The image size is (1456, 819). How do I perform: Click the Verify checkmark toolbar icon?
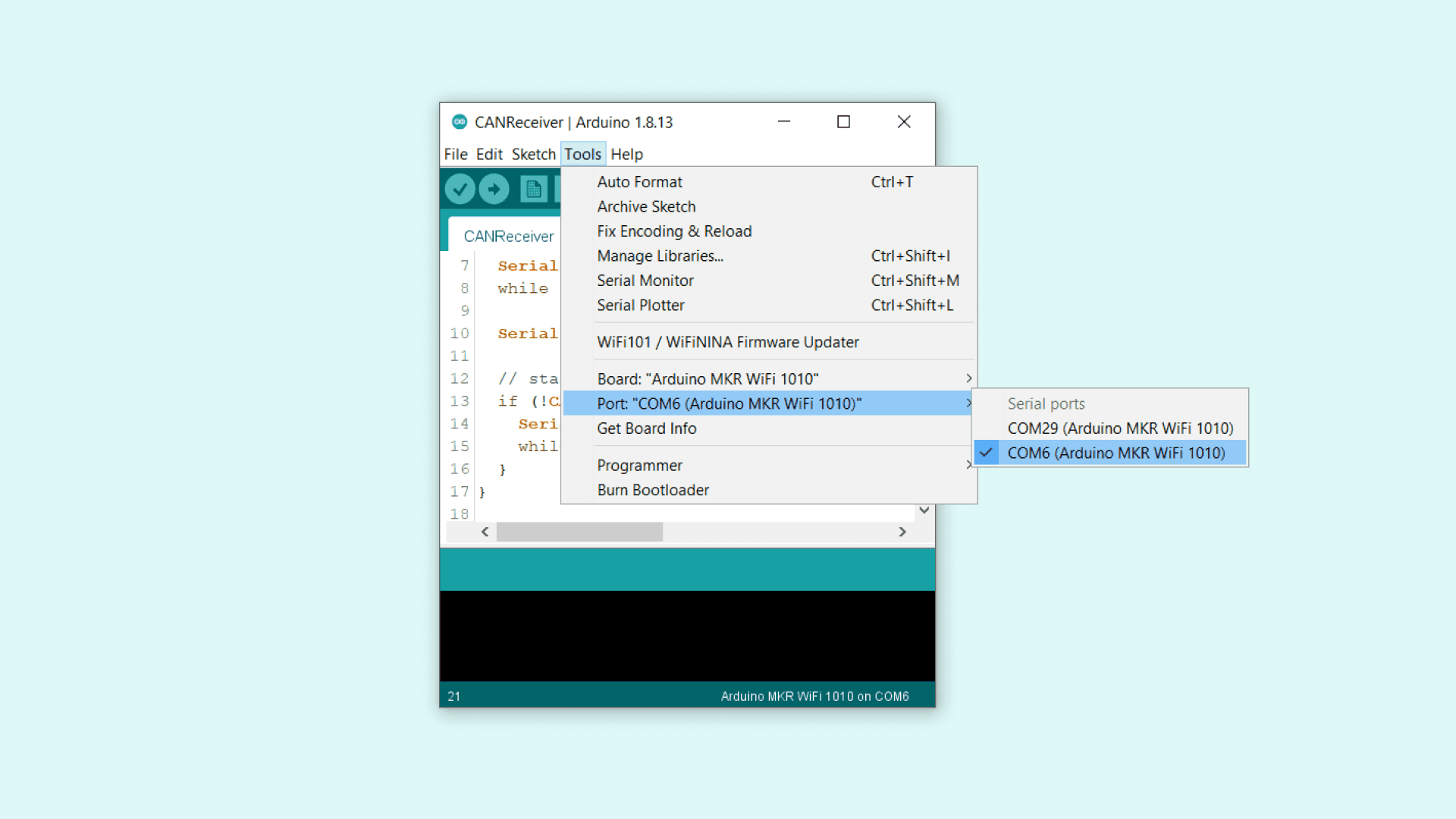460,189
